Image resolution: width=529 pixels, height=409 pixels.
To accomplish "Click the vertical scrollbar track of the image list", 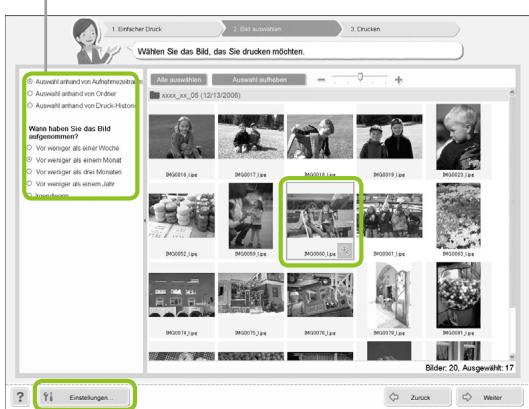I will point(512,224).
